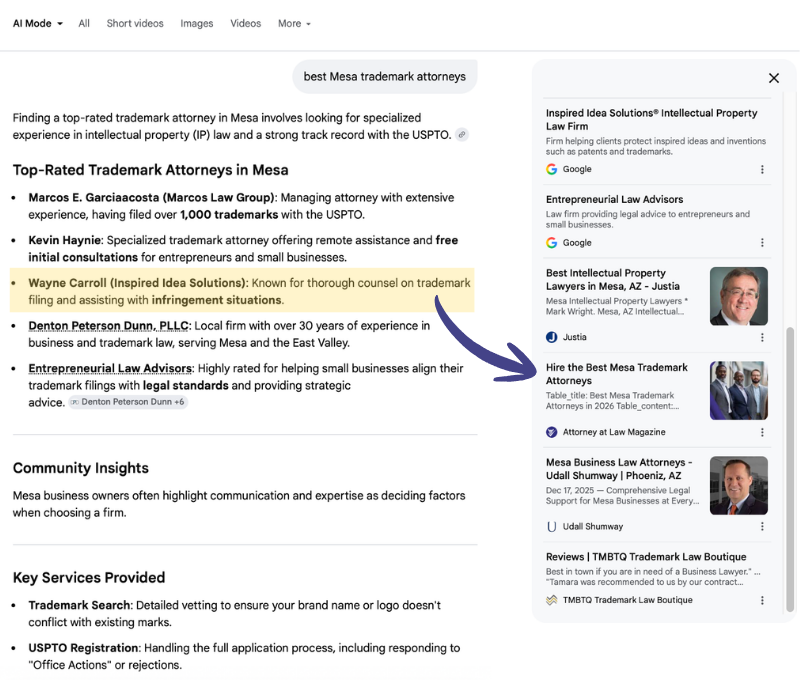Open more options for TMBTQ result
The height and width of the screenshot is (700, 800).
(x=762, y=601)
